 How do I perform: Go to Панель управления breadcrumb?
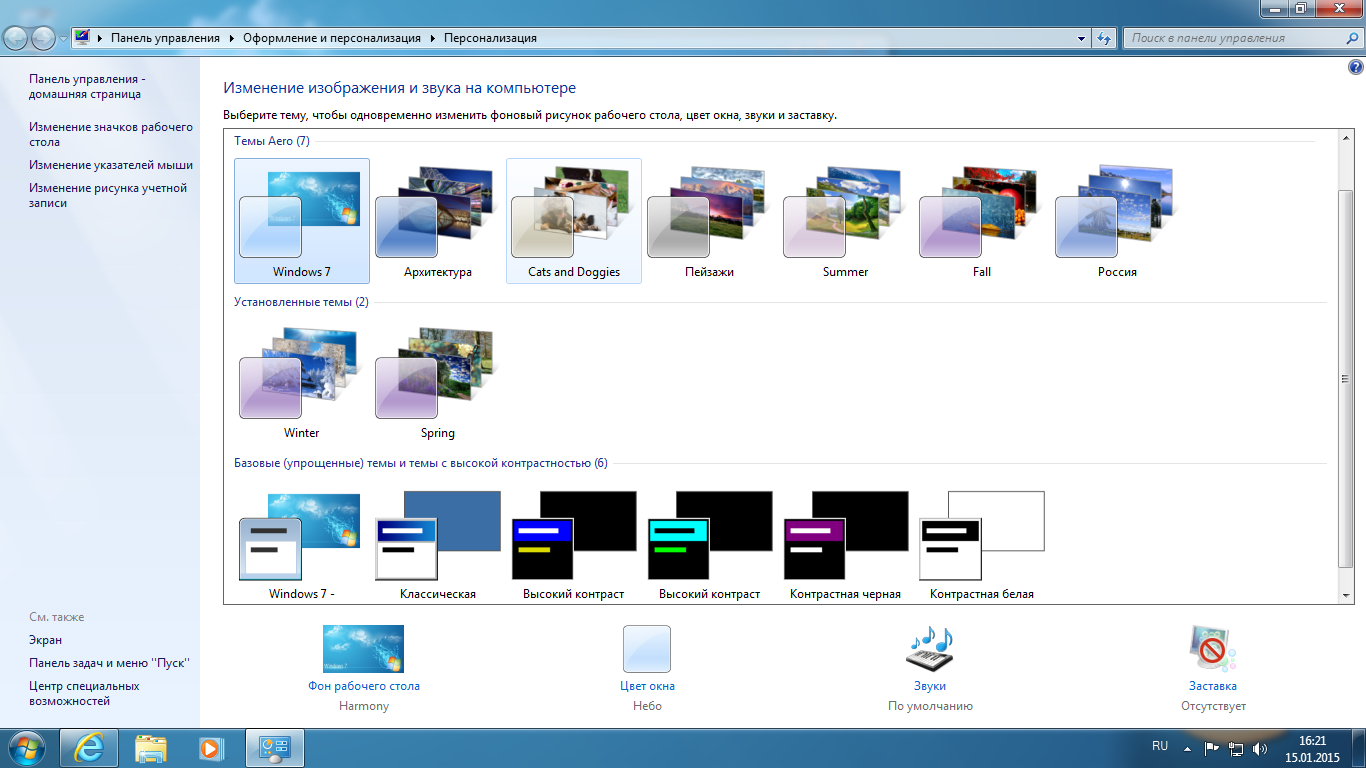[x=165, y=38]
